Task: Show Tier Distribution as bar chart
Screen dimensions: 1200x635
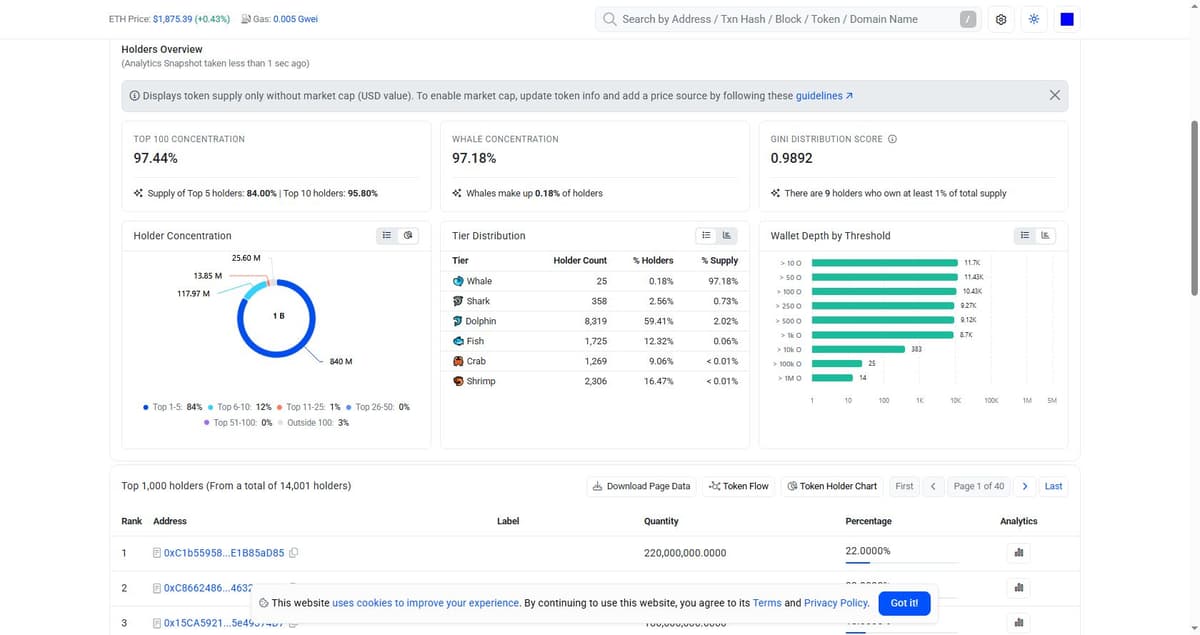Action: (728, 236)
